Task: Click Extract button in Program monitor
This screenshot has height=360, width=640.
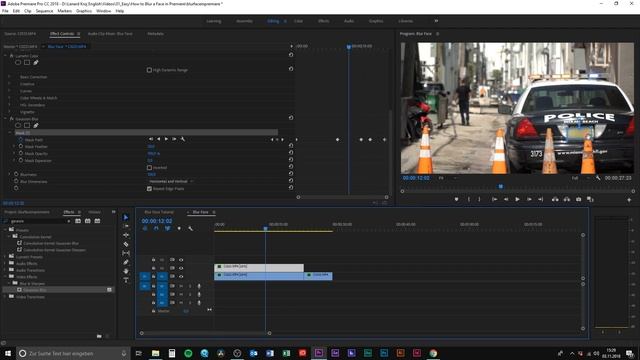Action: coord(567,199)
